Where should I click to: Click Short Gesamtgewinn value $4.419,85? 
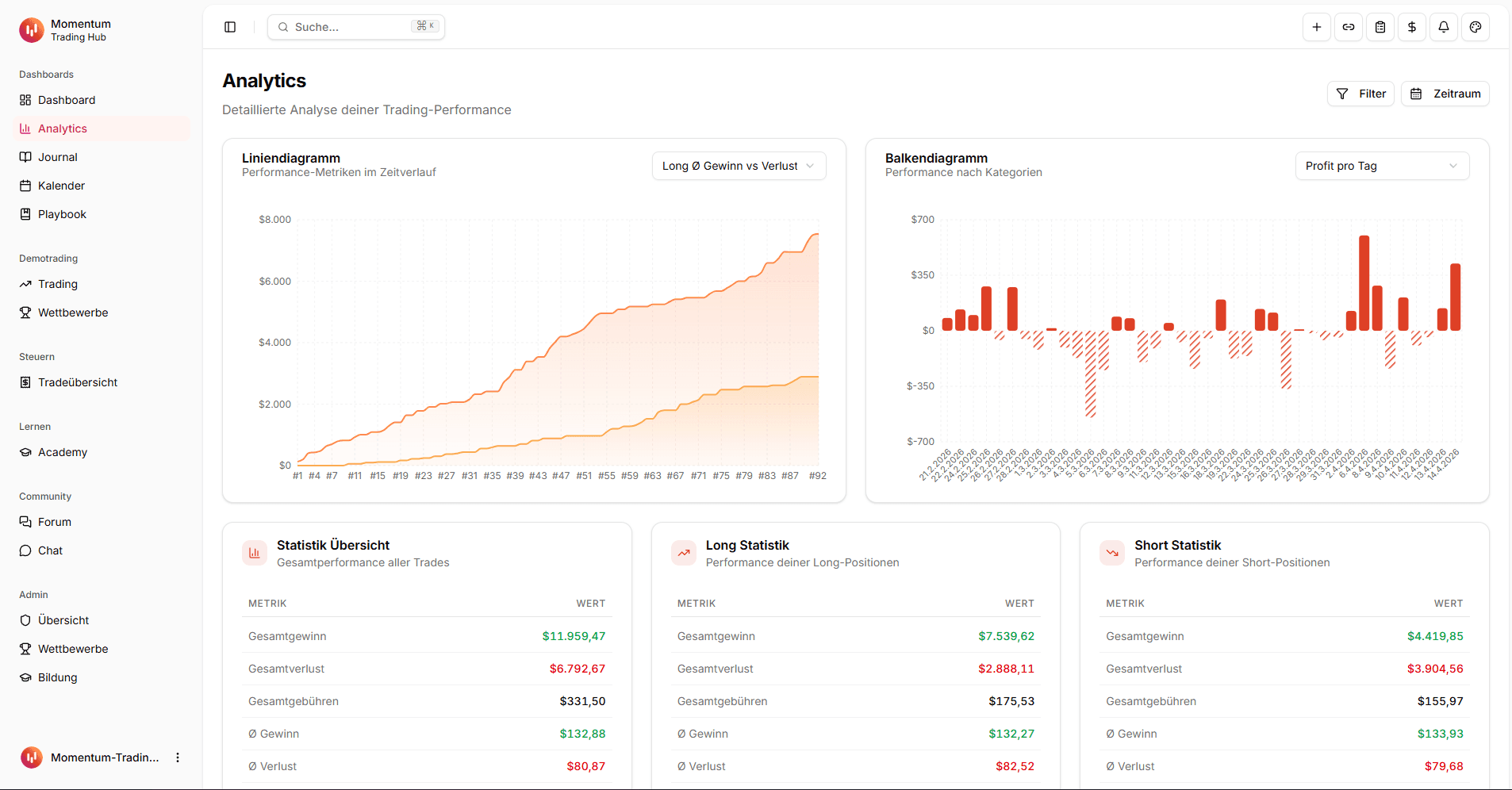pos(1435,636)
